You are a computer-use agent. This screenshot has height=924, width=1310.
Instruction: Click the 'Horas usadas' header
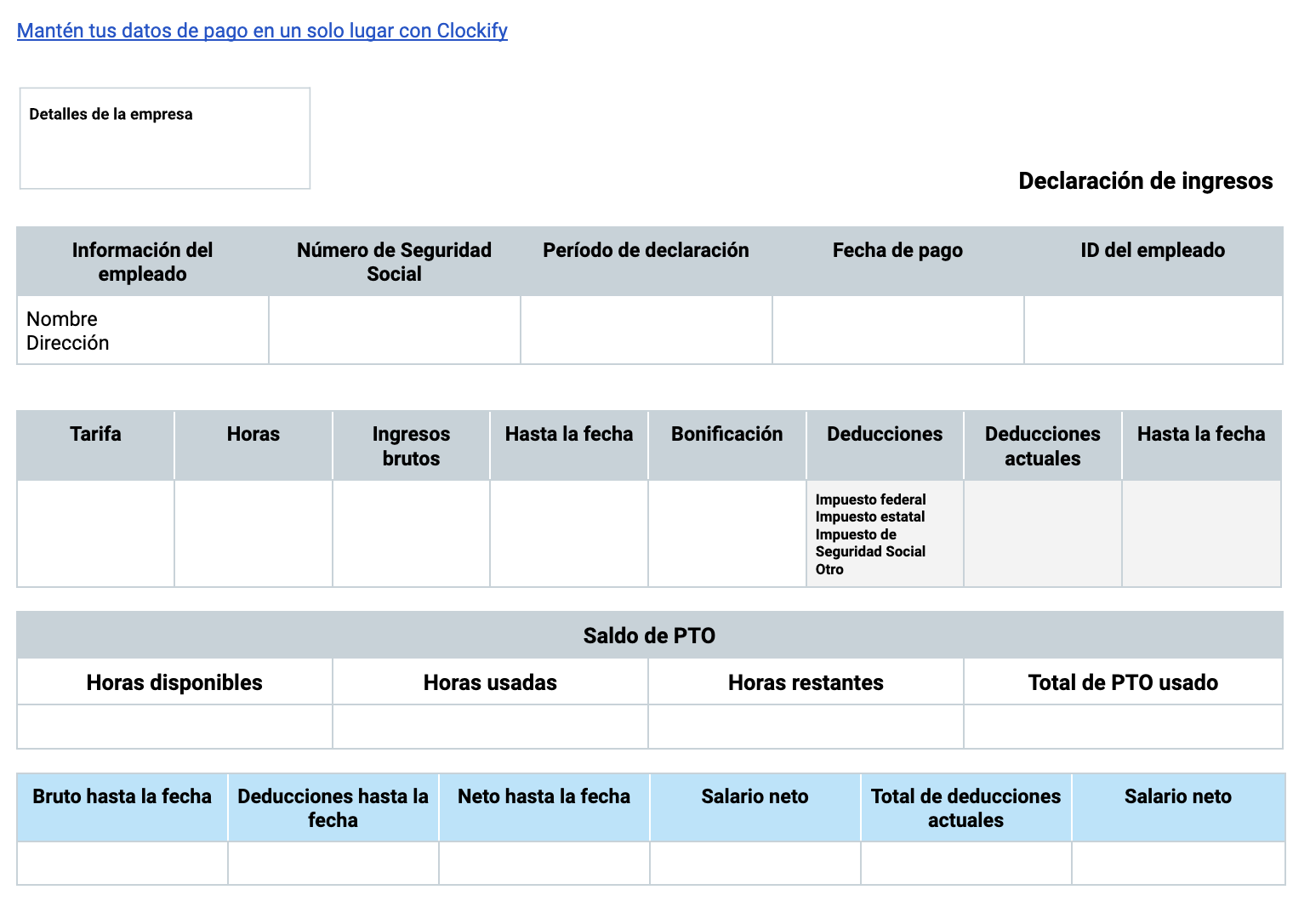coord(490,682)
